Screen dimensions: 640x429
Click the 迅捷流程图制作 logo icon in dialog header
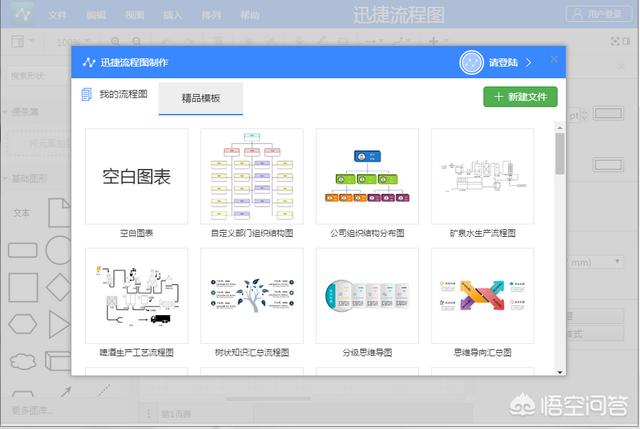[89, 62]
